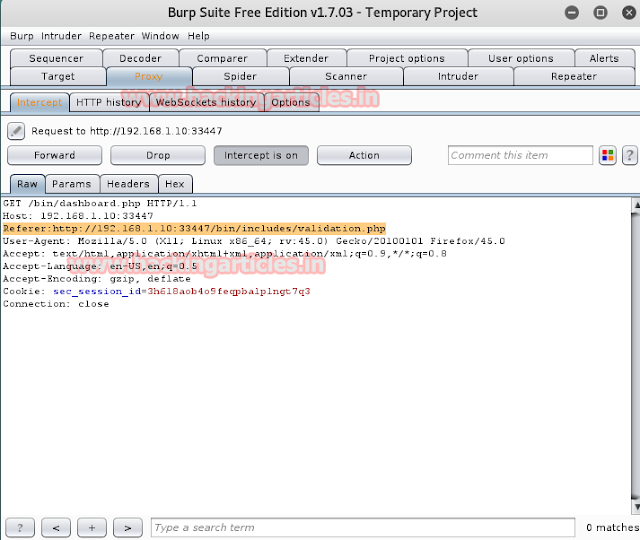
Task: Open the WebSockets history sub-tab
Action: [206, 102]
